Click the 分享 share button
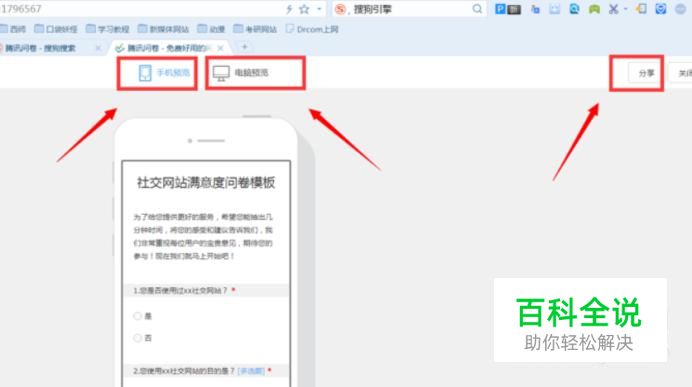This screenshot has width=692, height=387. click(646, 73)
